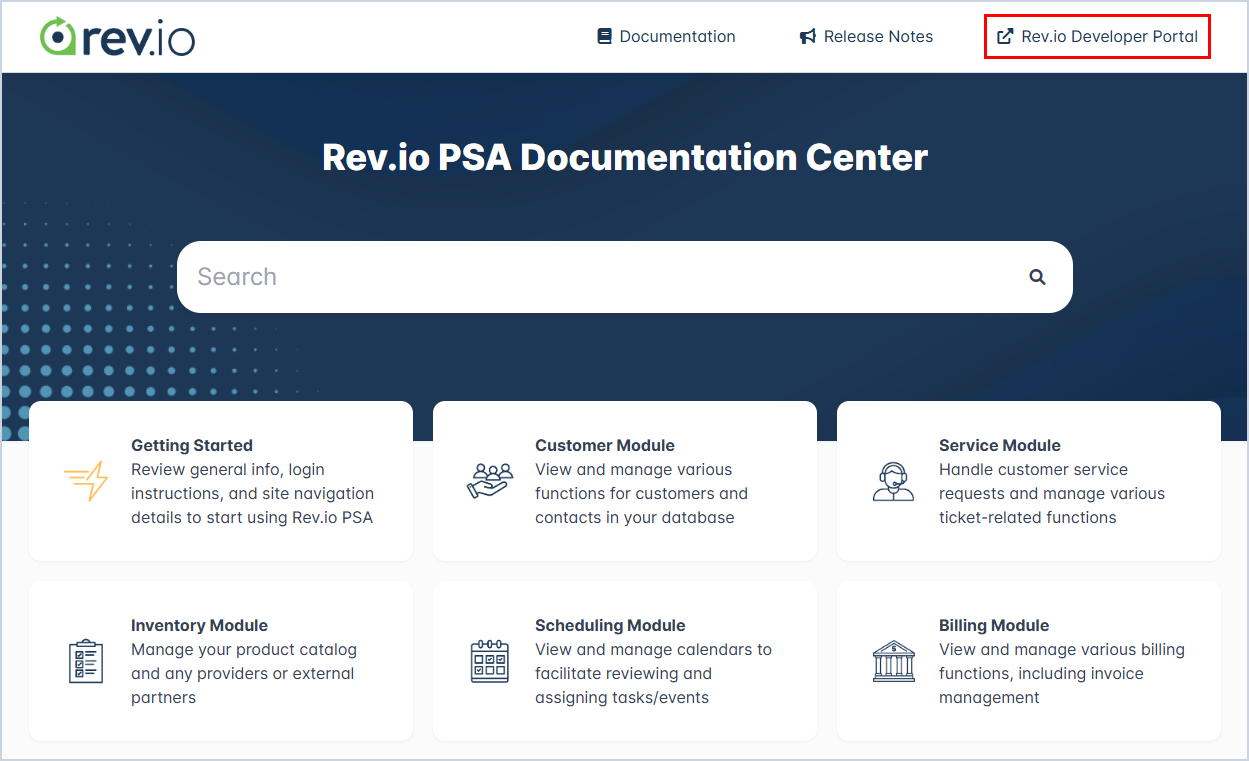The height and width of the screenshot is (761, 1249).
Task: Open the Scheduling Module title link
Action: (x=610, y=625)
